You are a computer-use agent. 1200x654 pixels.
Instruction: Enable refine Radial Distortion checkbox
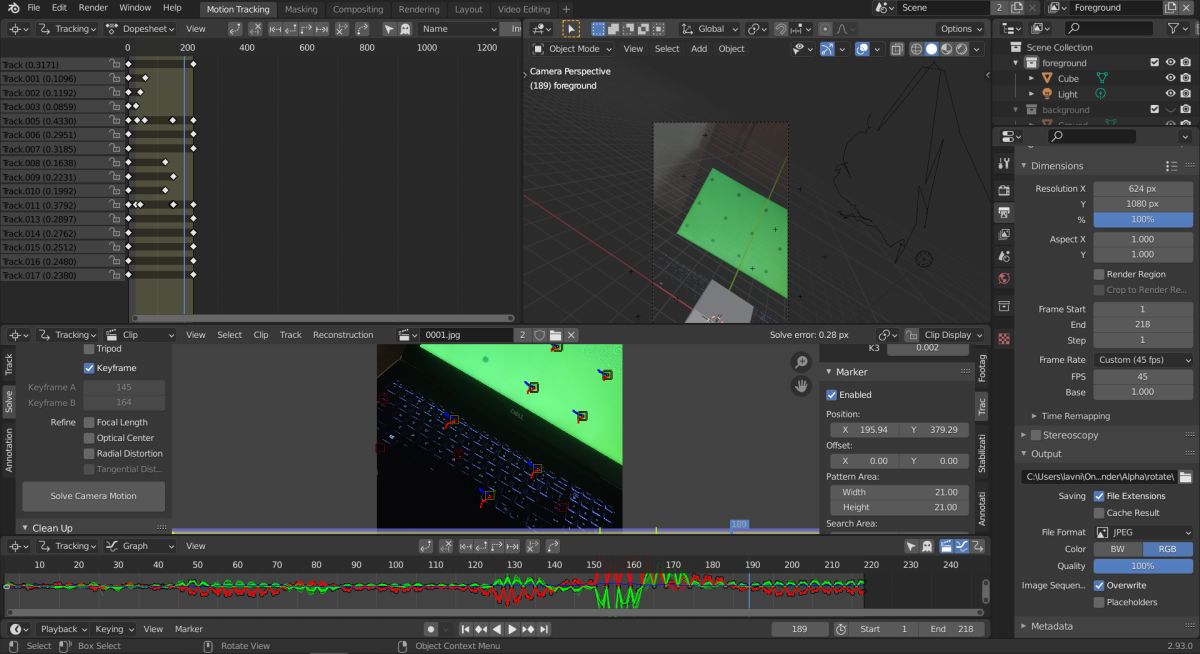pos(89,453)
